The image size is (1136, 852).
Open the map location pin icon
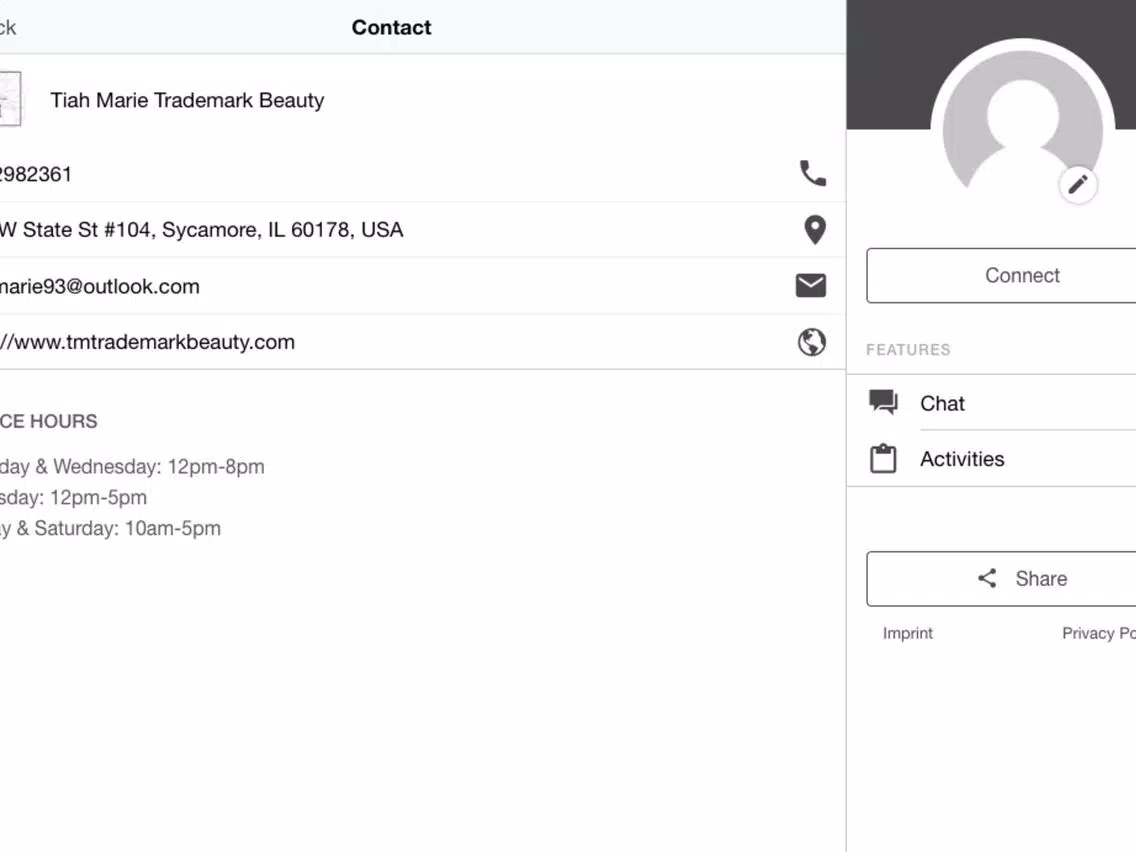pyautogui.click(x=815, y=230)
